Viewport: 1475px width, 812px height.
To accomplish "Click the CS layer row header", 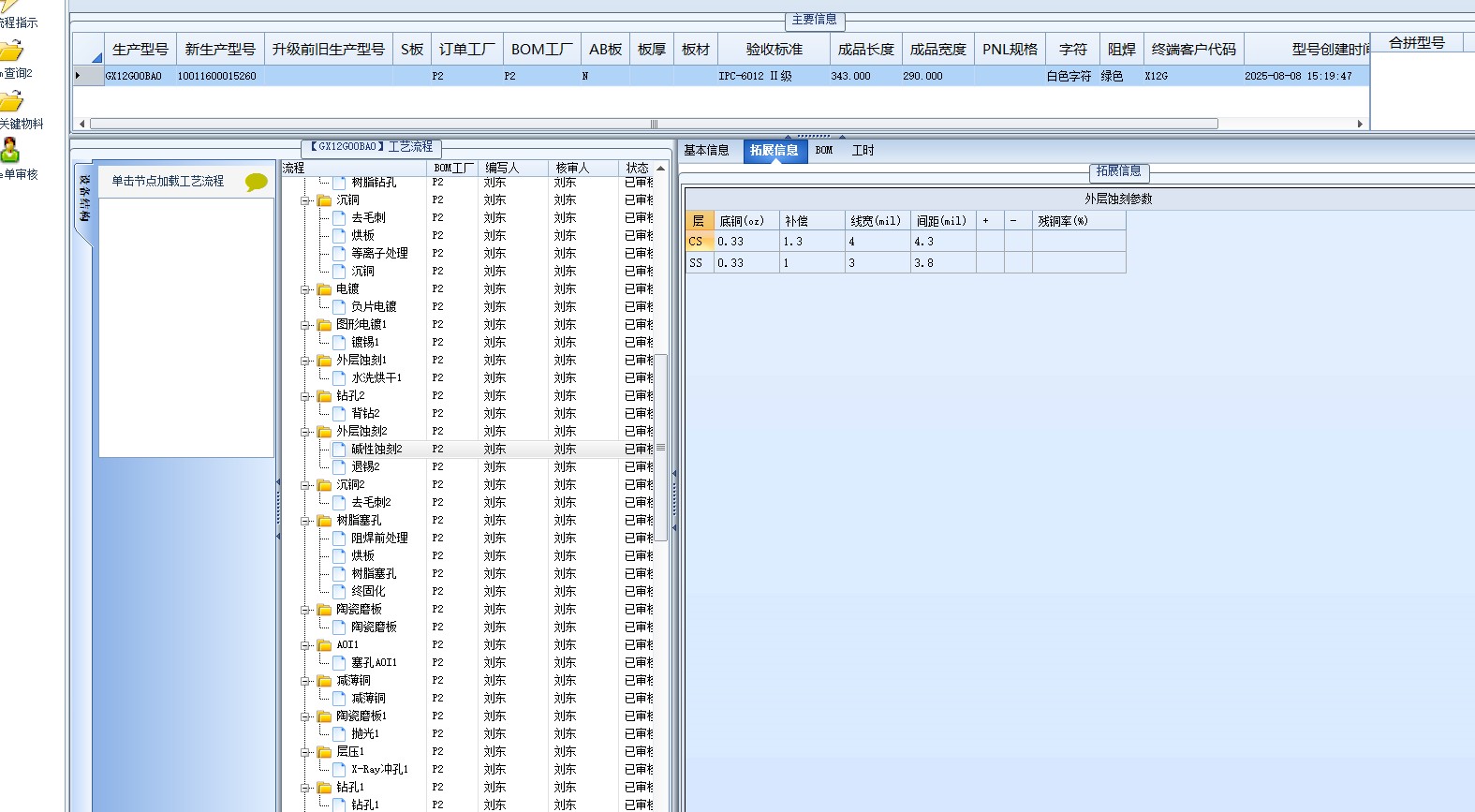I will [699, 242].
